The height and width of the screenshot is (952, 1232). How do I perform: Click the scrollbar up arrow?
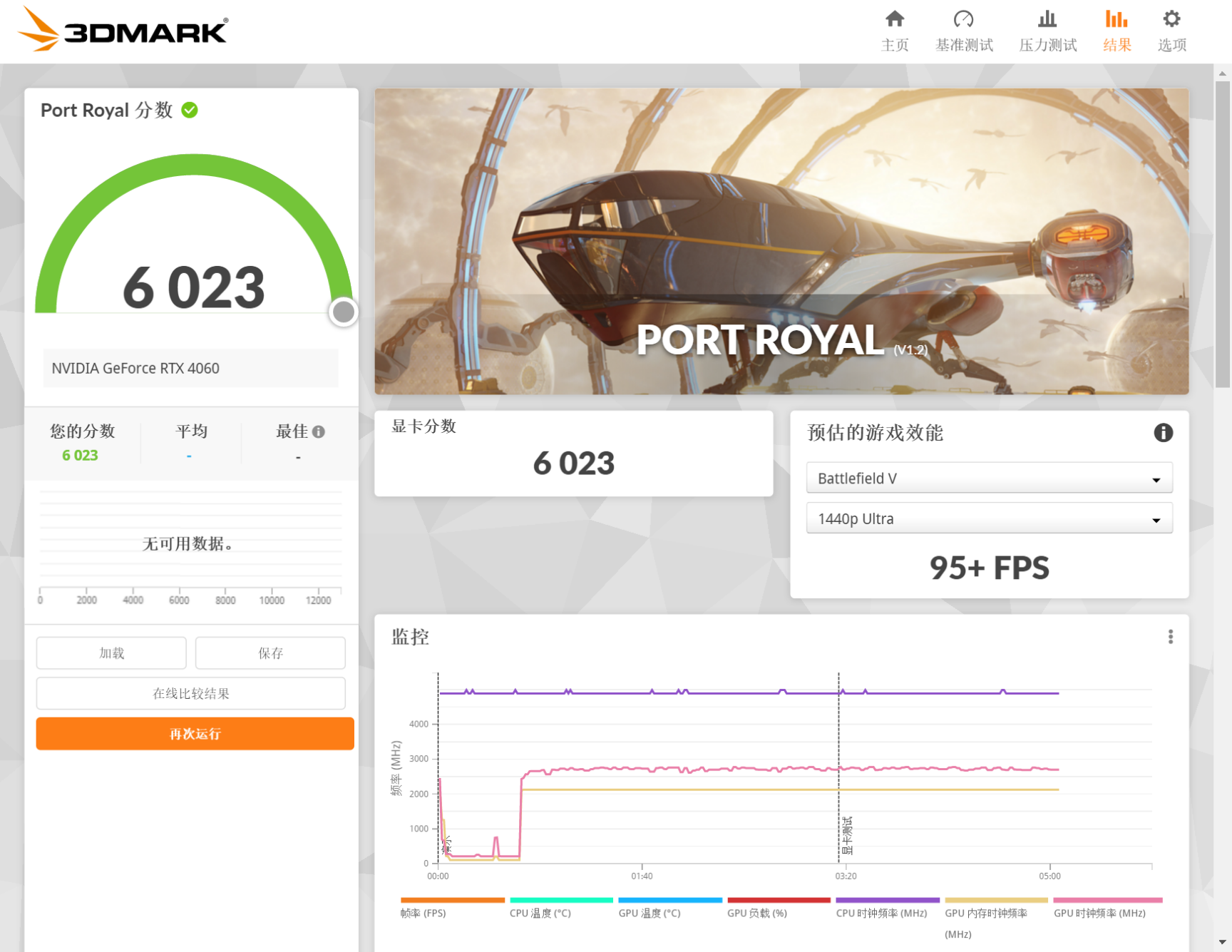coord(1223,73)
